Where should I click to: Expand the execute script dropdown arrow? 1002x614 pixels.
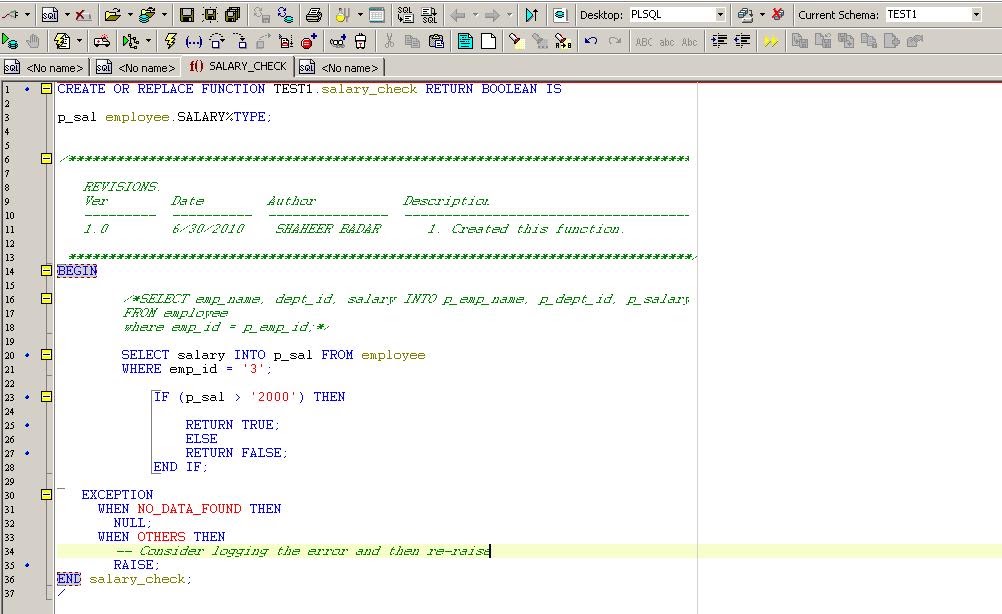(x=79, y=41)
